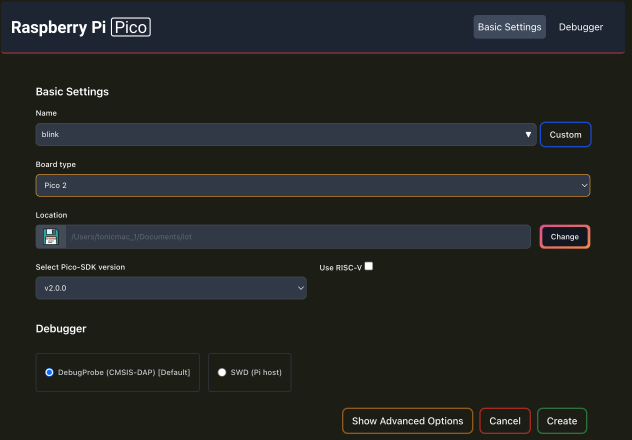
Task: Click into the Name field containing blink
Action: pyautogui.click(x=280, y=134)
